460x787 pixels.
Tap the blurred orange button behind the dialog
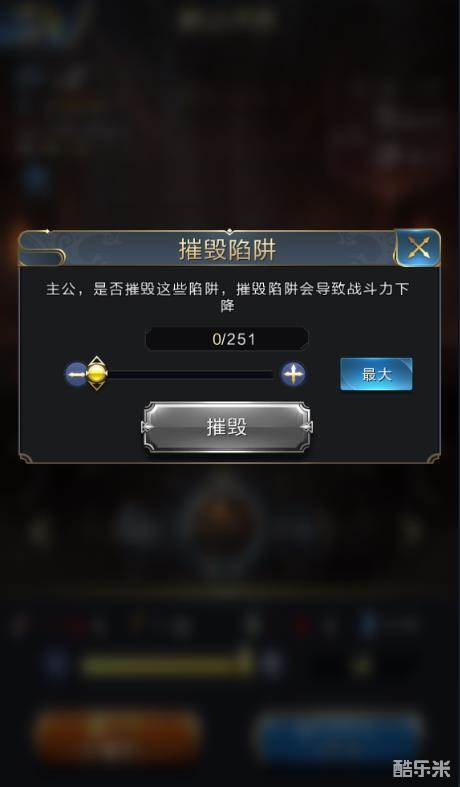point(119,736)
